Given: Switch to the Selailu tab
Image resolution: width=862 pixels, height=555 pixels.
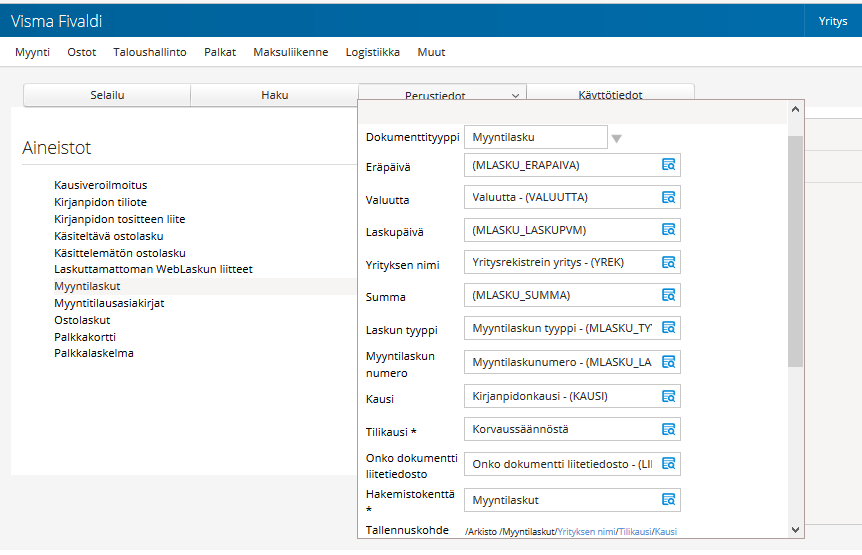Looking at the screenshot, I should tap(107, 95).
